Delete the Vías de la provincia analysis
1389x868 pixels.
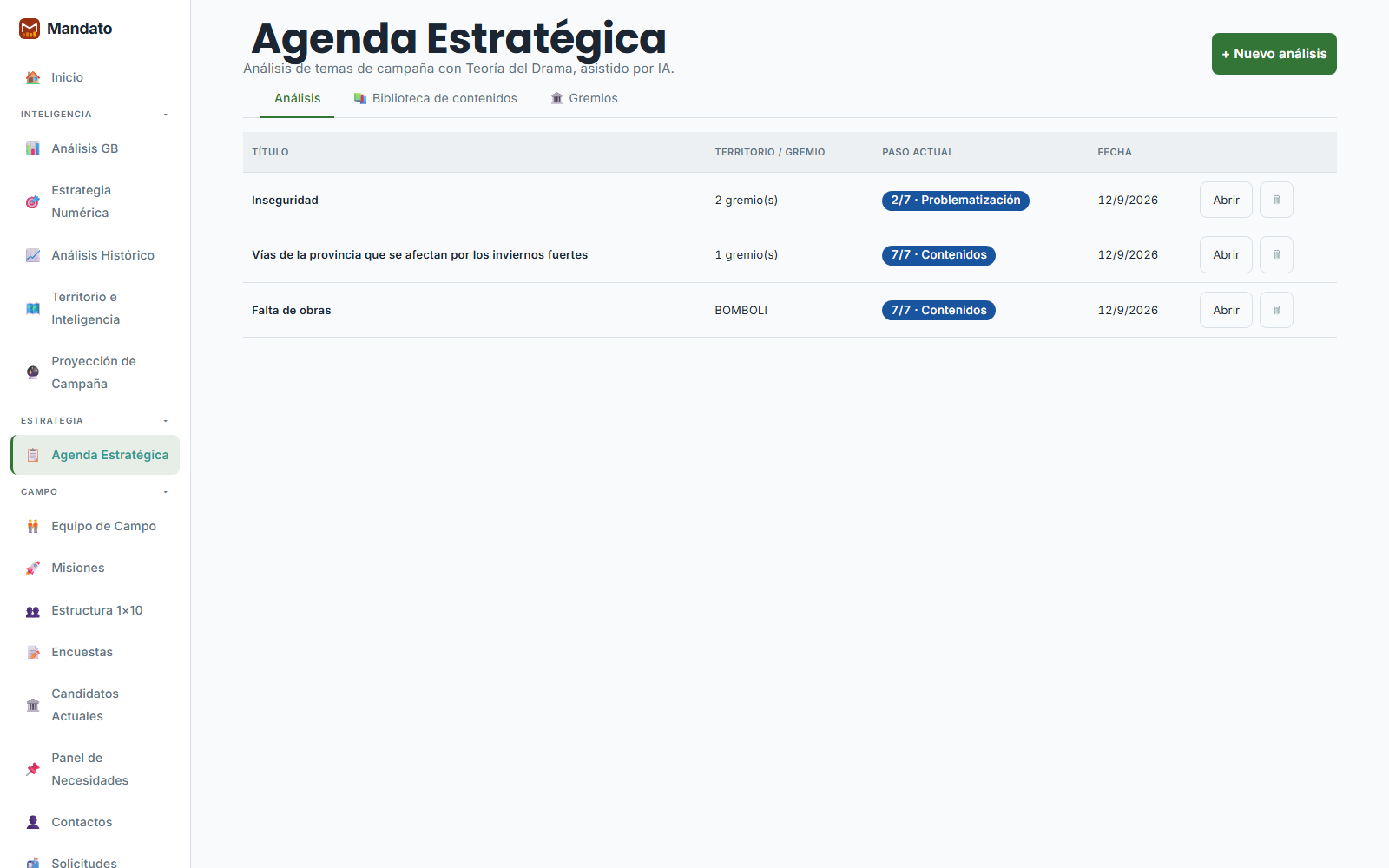[x=1276, y=255]
